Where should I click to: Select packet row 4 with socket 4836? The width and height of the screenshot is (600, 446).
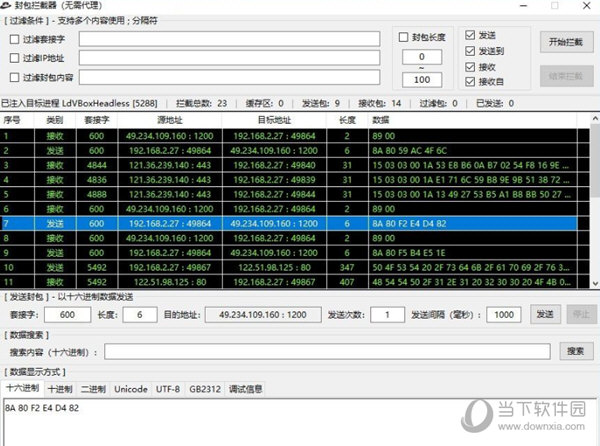(x=289, y=179)
